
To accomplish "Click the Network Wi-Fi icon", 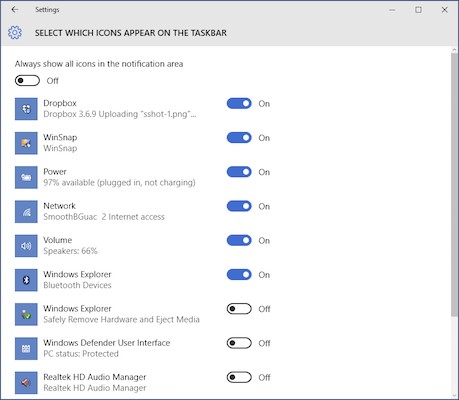I will 26,211.
